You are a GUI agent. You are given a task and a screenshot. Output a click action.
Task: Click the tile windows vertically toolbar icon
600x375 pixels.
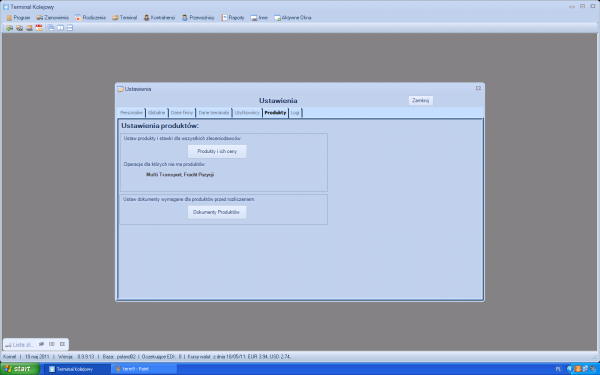coord(60,28)
